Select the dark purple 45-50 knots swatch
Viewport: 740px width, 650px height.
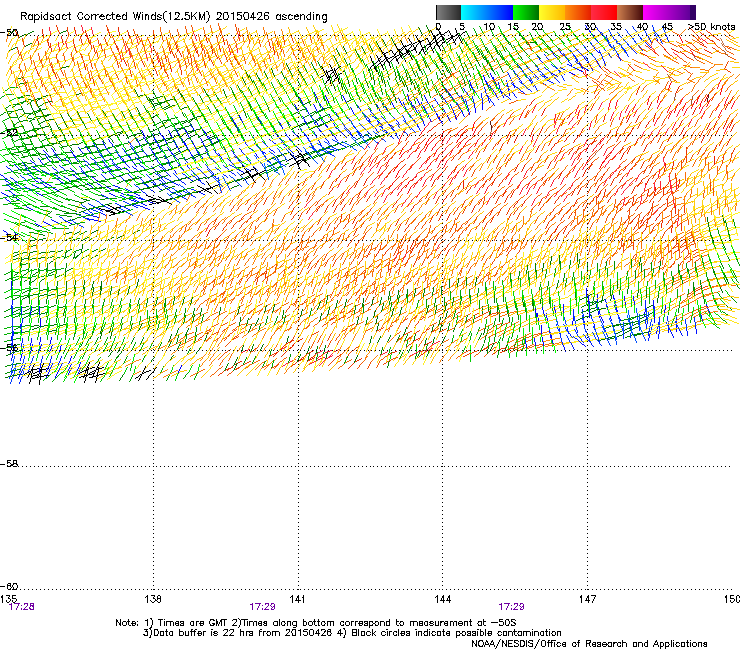point(682,12)
